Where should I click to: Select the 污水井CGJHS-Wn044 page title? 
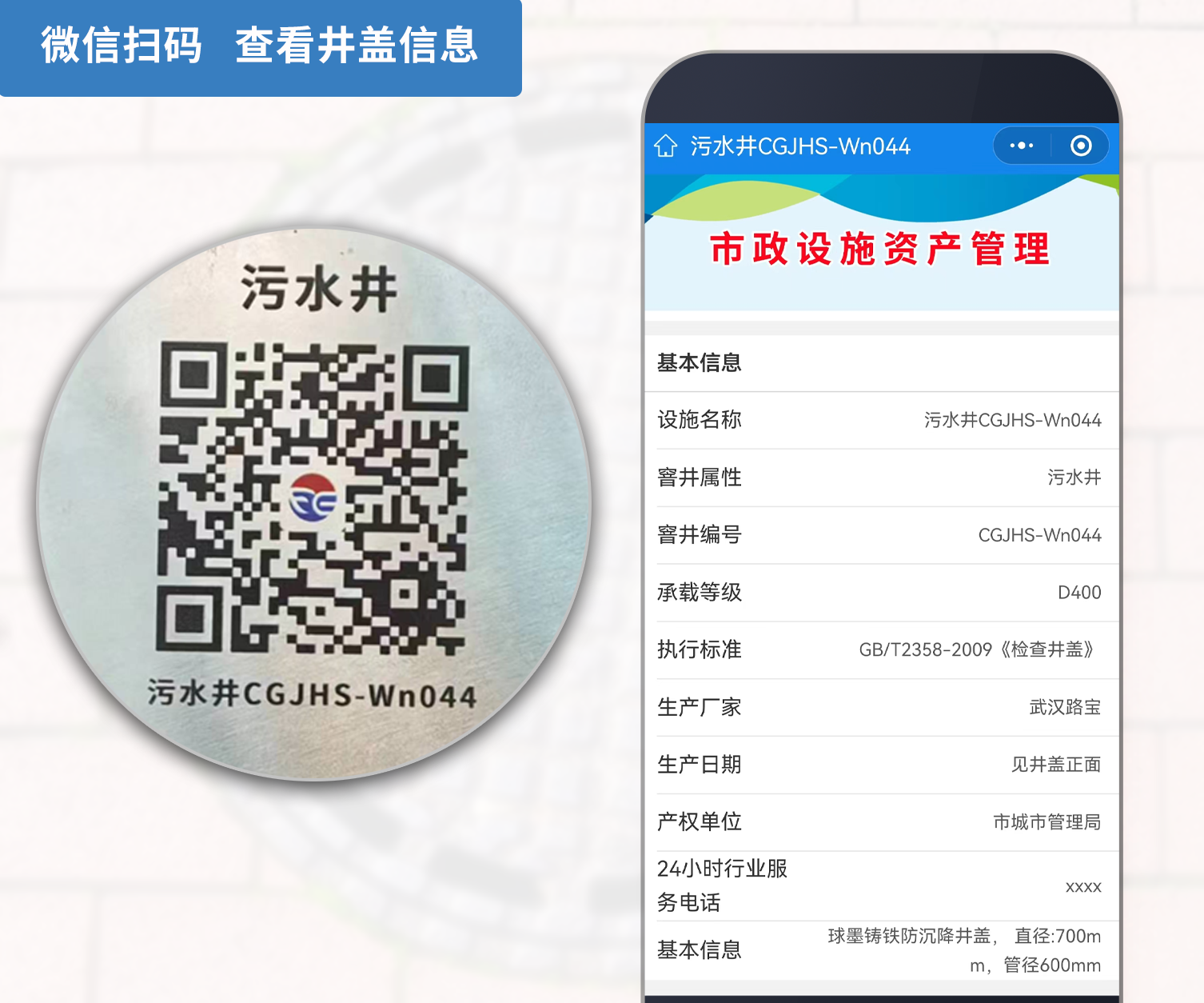click(800, 146)
